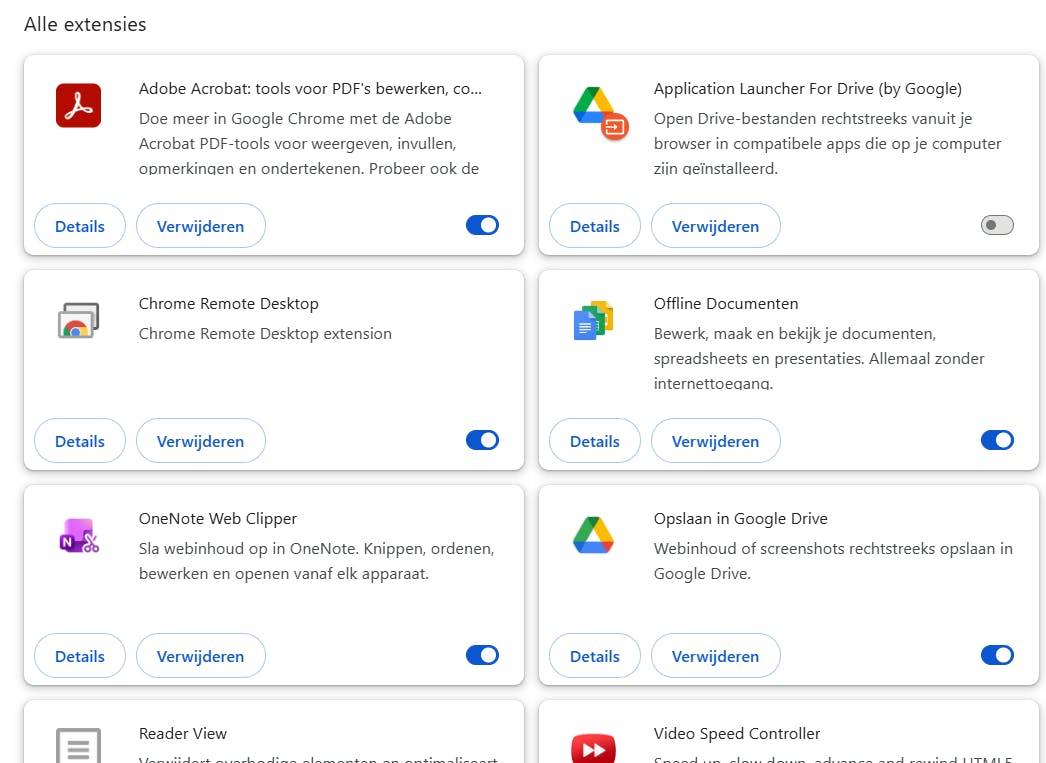The width and height of the screenshot is (1046, 763).
Task: Disable the Offline Documenten toggle
Action: 997,440
